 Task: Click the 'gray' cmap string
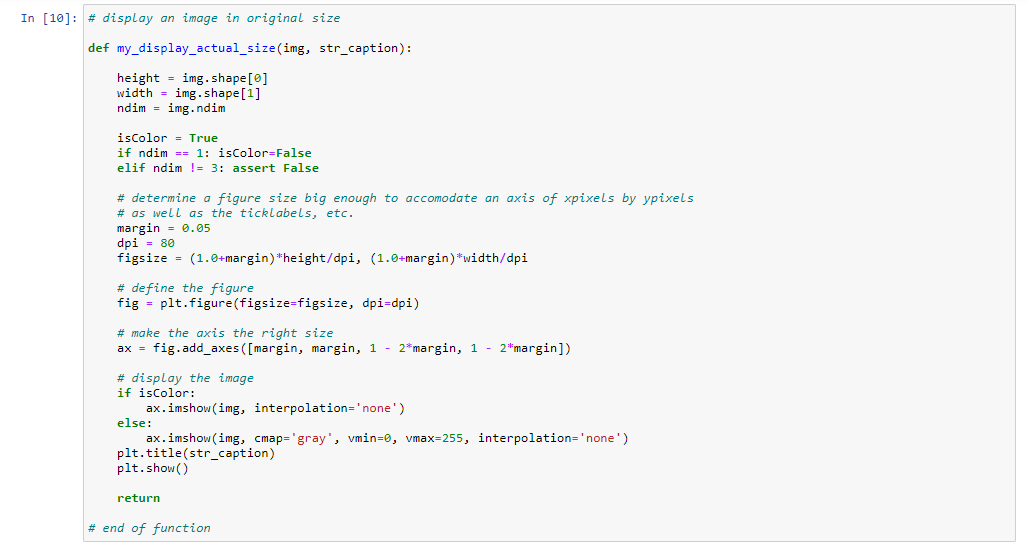[x=312, y=439]
